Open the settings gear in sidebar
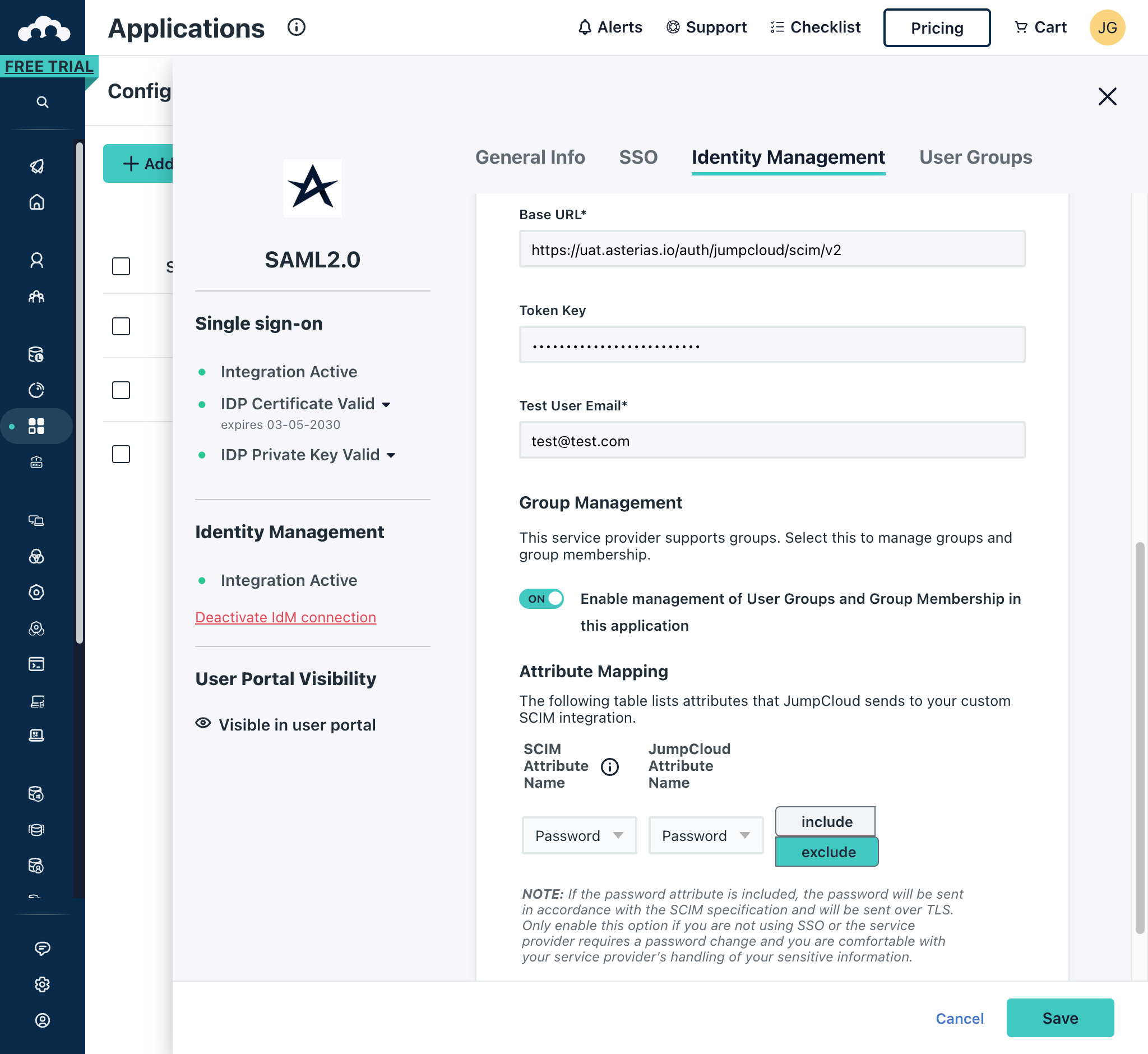 coord(42,984)
